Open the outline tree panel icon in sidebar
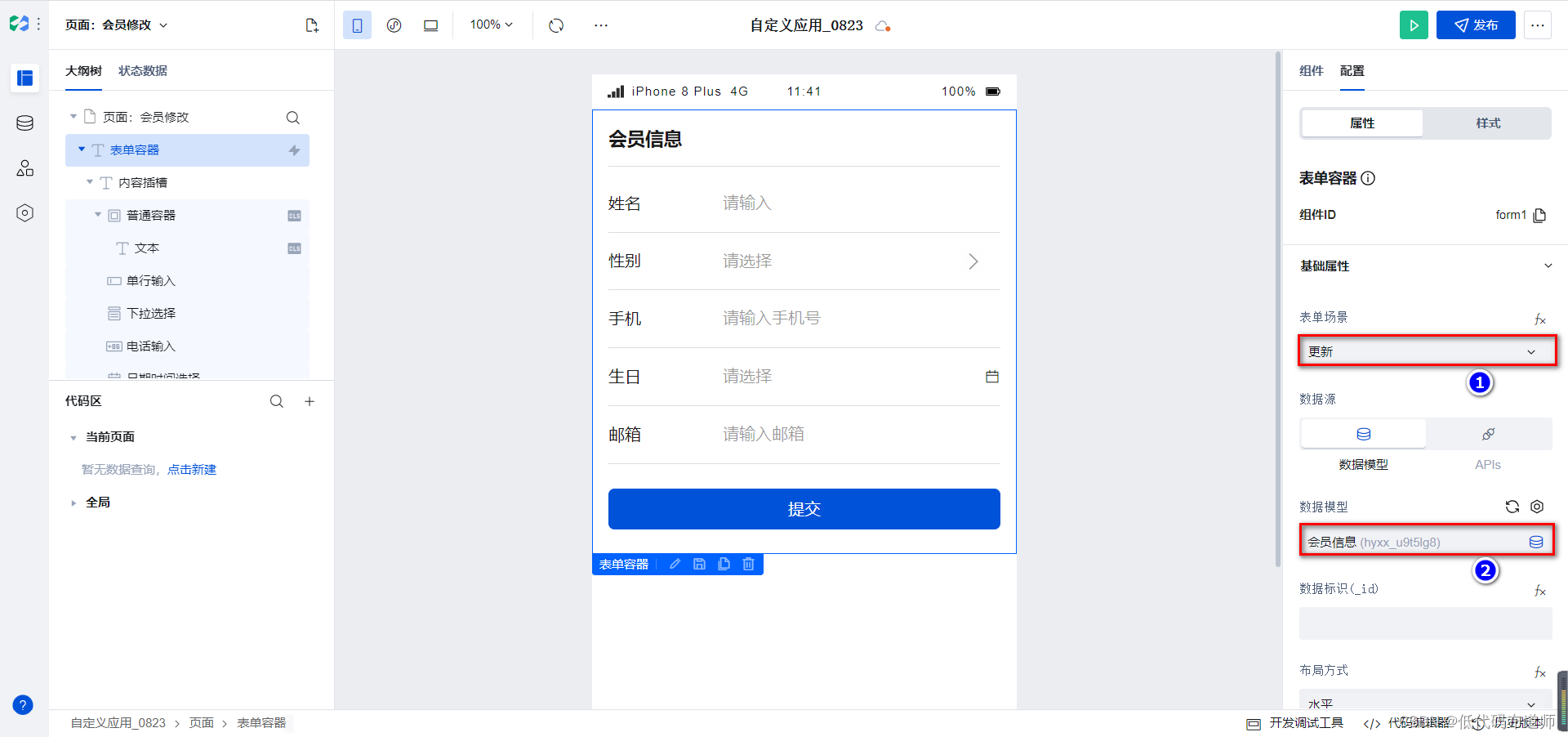 25,78
